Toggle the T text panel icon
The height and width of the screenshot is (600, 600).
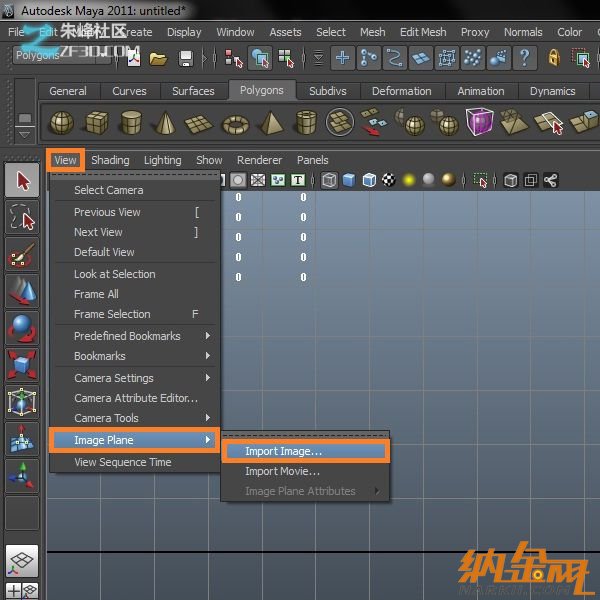click(x=298, y=180)
